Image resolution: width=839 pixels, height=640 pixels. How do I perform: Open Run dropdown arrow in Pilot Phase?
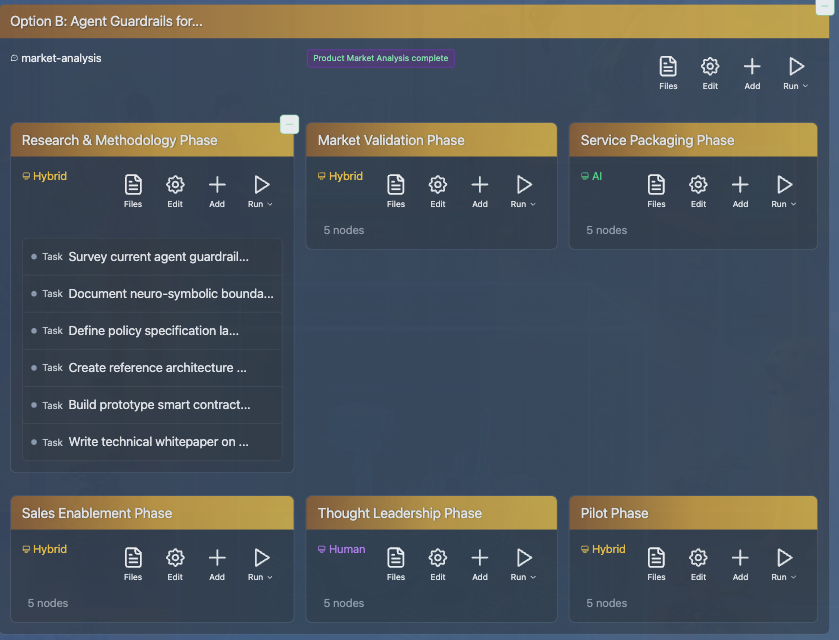pos(794,577)
